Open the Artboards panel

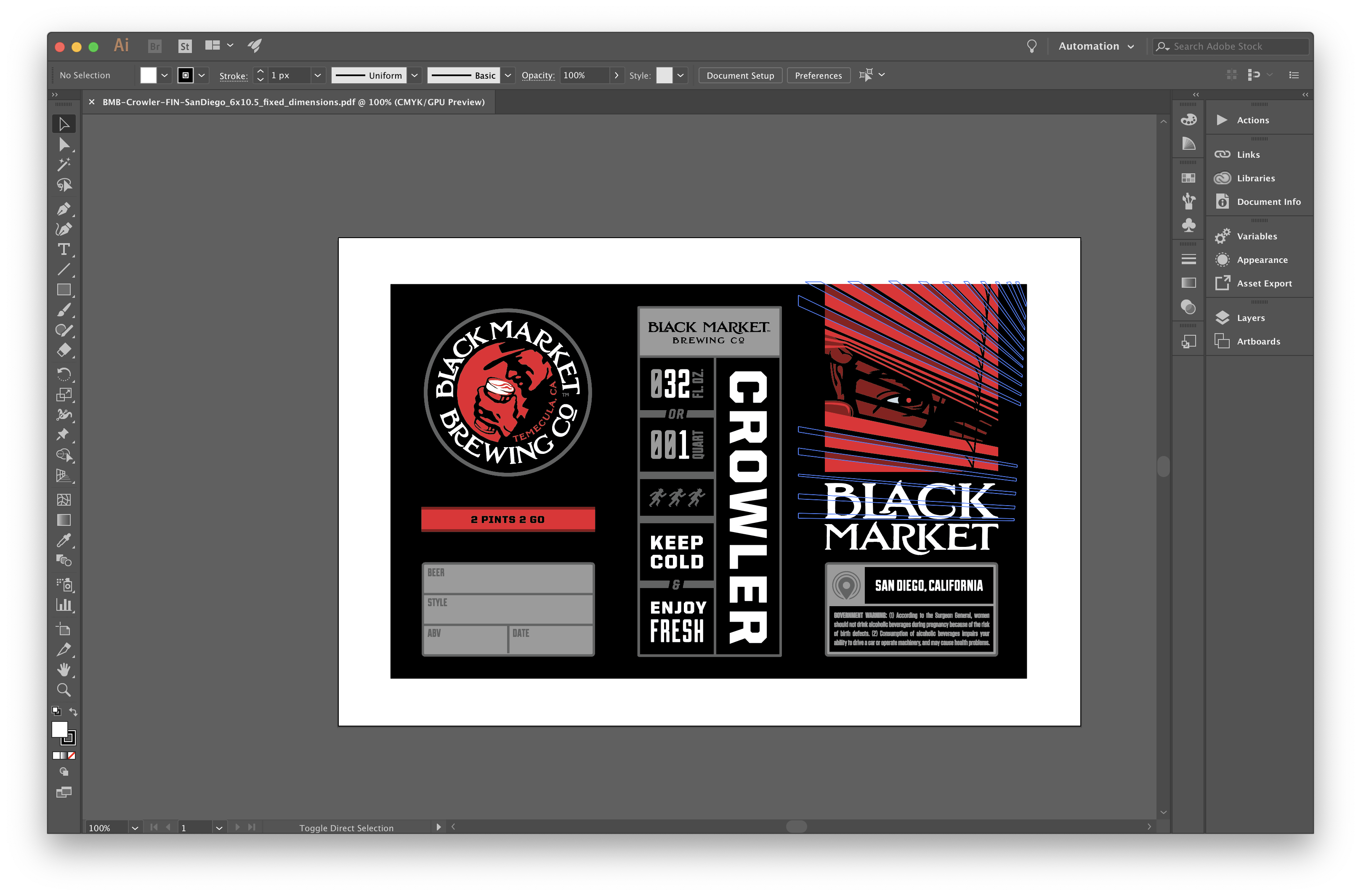point(1258,341)
